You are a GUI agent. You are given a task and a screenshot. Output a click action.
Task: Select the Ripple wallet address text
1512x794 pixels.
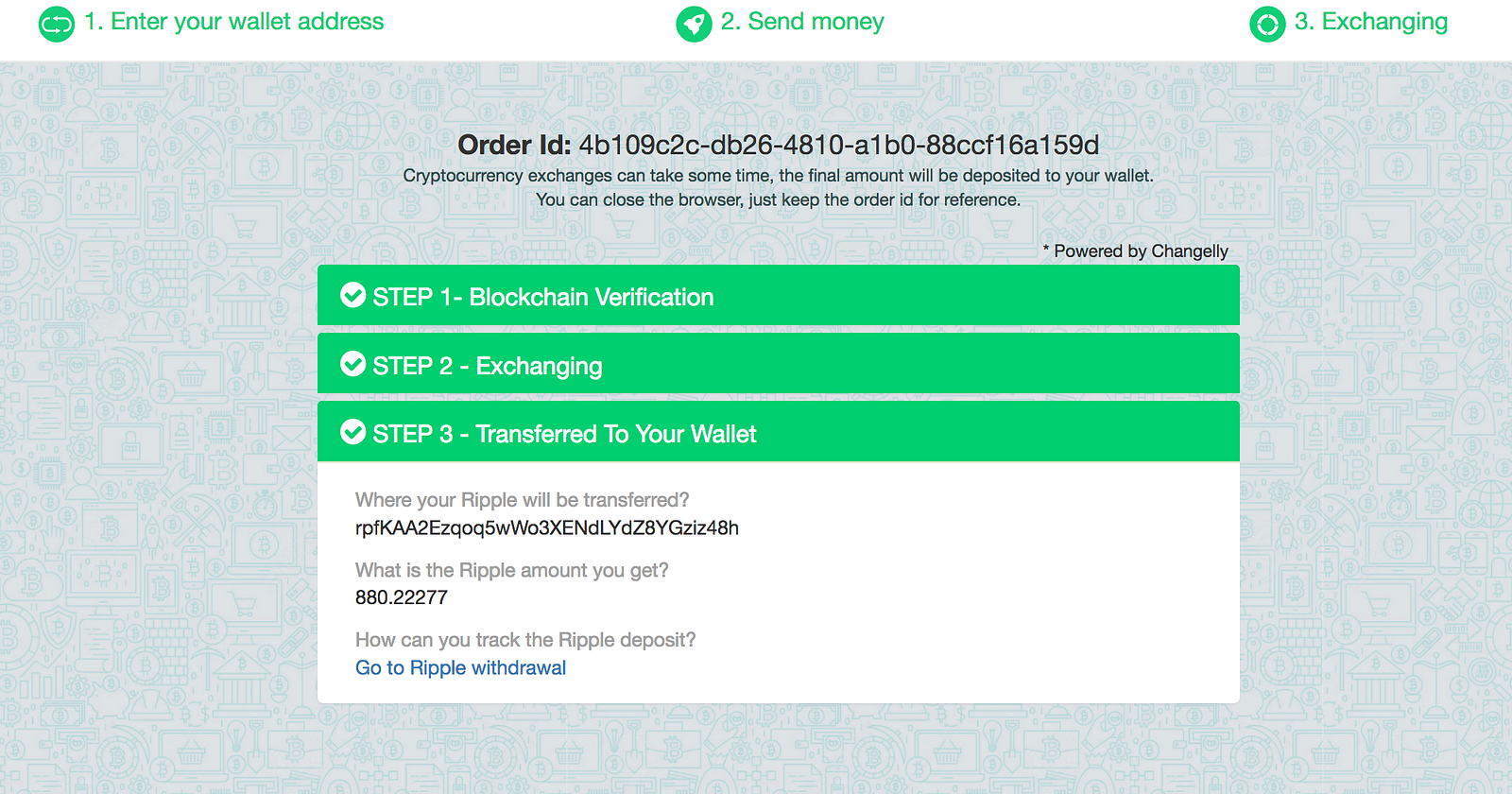pyautogui.click(x=547, y=527)
